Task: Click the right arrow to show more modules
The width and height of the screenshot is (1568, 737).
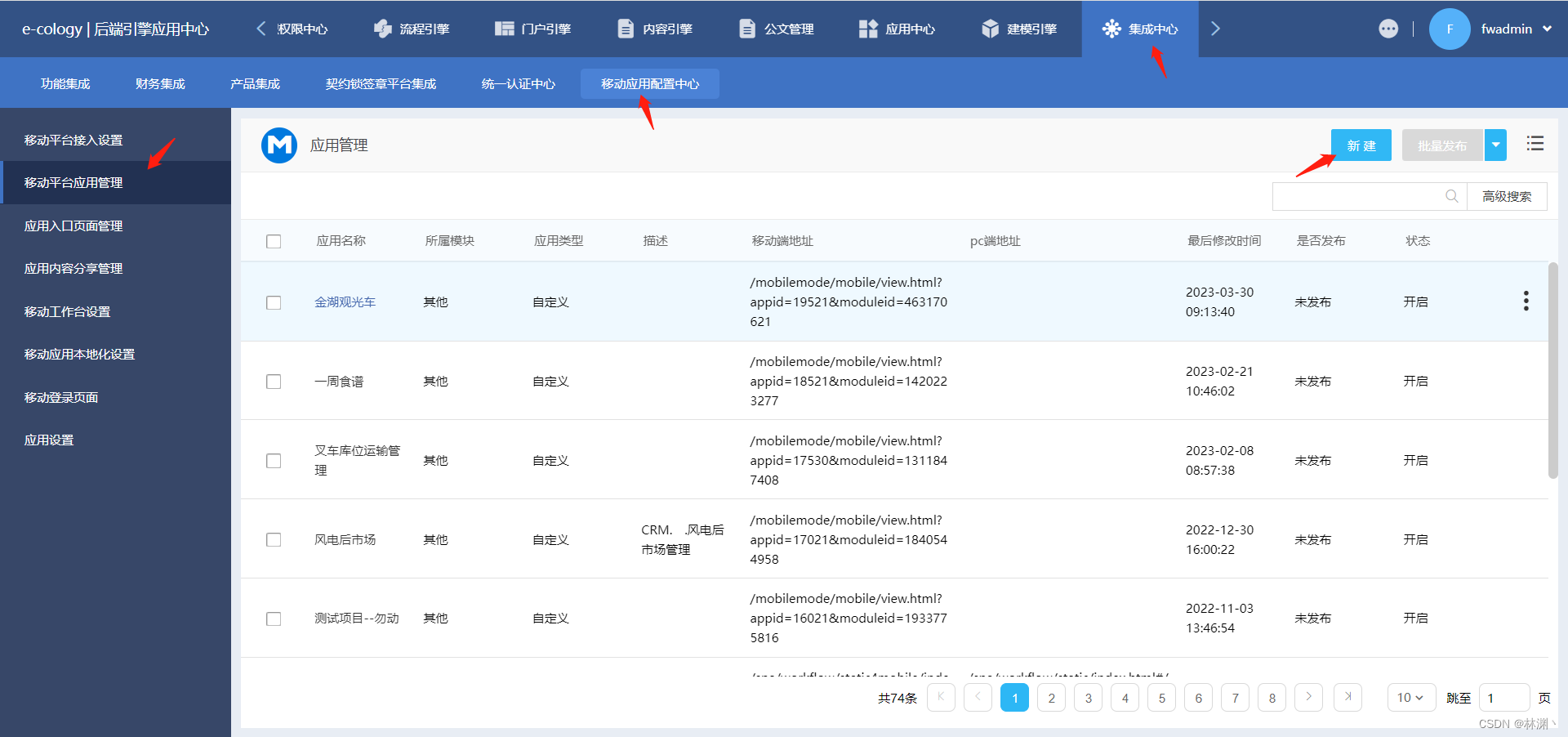Action: tap(1215, 29)
